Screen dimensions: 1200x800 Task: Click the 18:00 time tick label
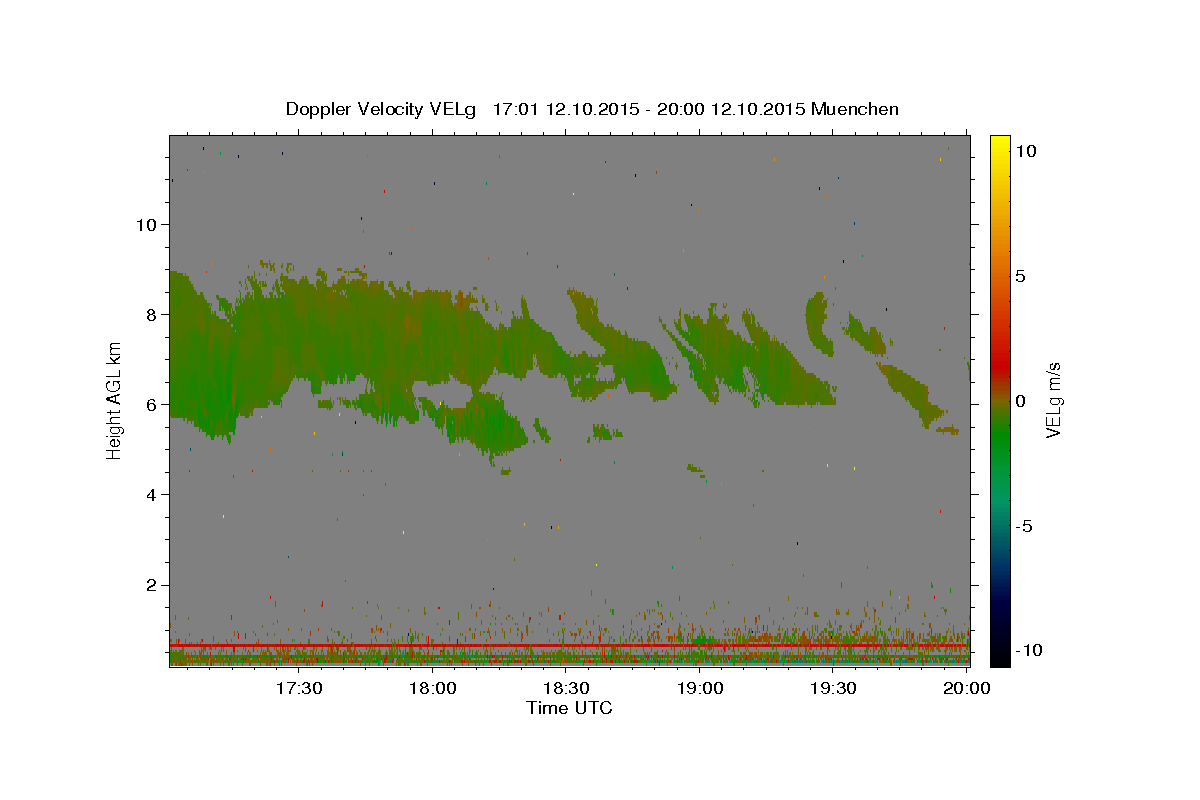click(x=433, y=688)
